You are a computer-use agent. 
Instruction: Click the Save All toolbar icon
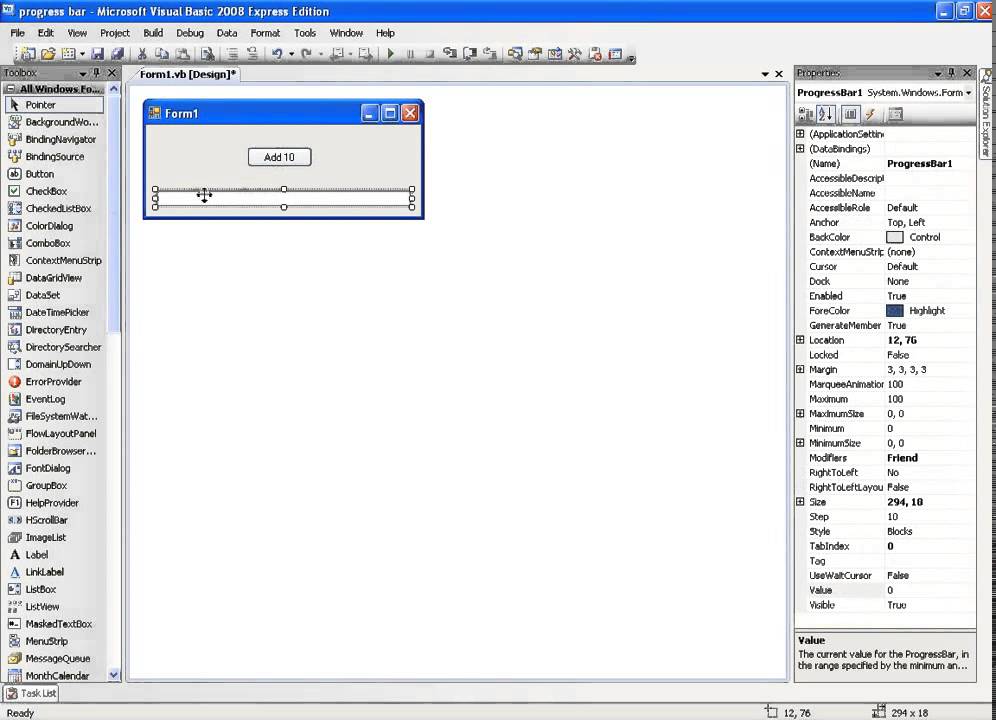(118, 54)
